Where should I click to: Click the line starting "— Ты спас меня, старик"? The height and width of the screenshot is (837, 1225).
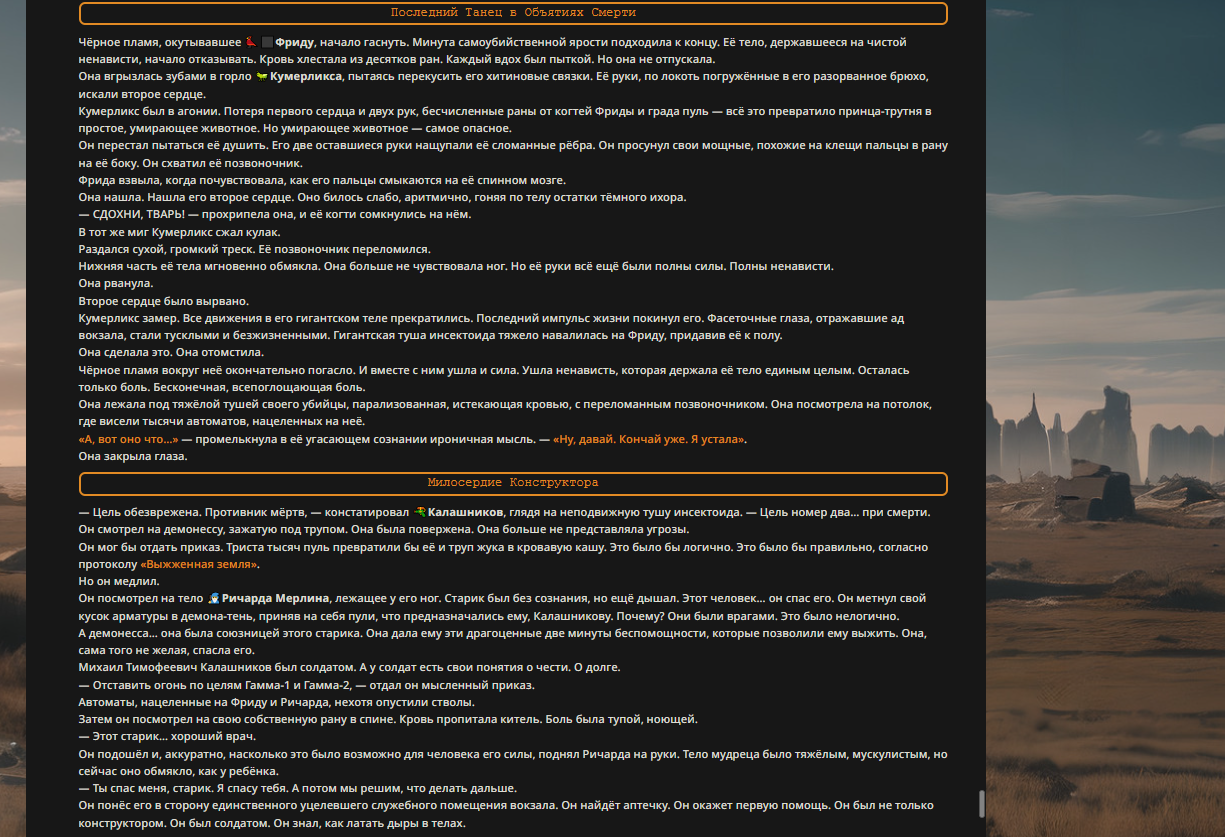pyautogui.click(x=298, y=788)
